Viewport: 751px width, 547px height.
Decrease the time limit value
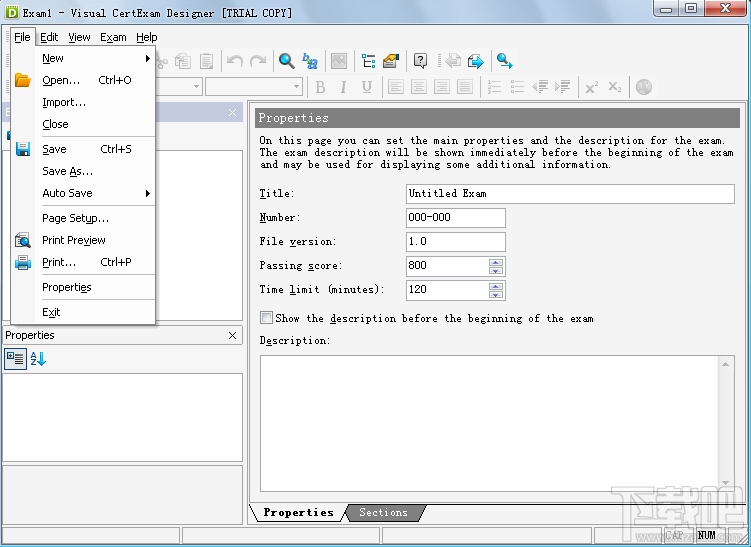pos(496,295)
